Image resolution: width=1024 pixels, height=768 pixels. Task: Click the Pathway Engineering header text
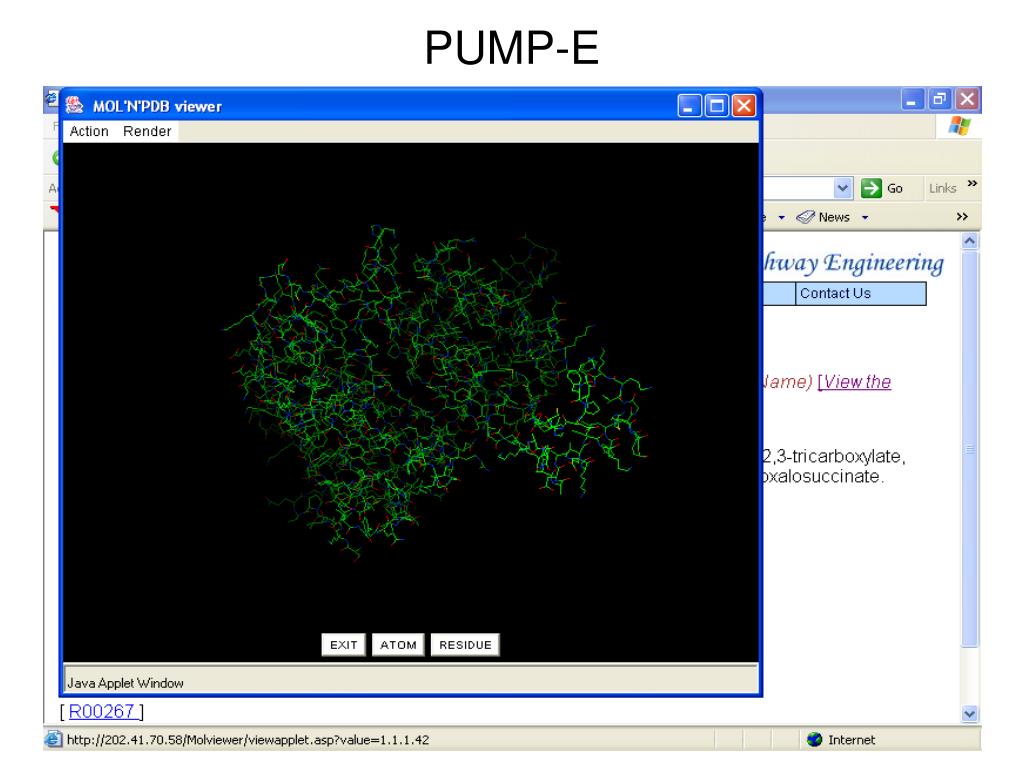coord(854,263)
